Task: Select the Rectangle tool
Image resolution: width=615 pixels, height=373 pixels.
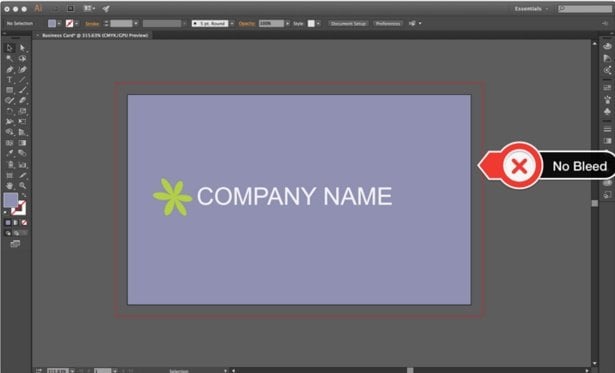Action: tap(9, 90)
